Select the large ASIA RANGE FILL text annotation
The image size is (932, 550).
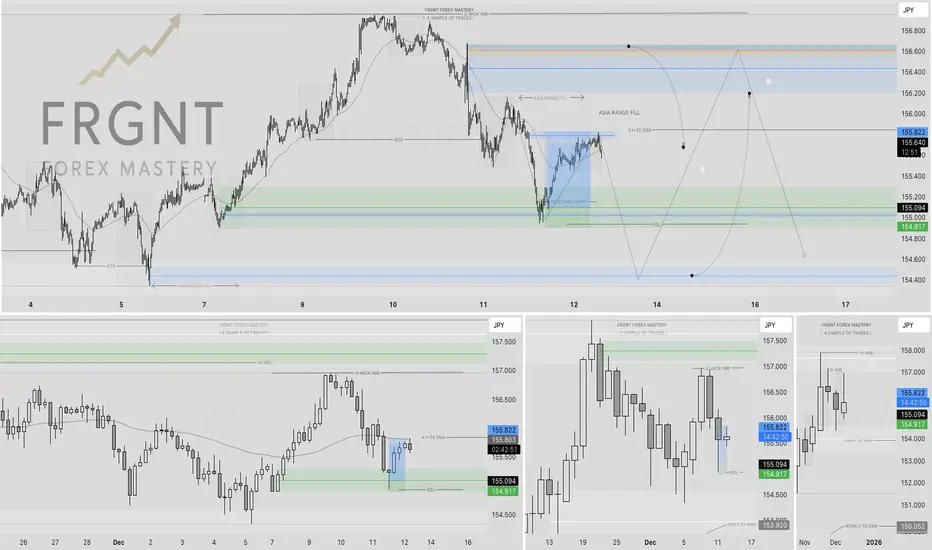point(619,112)
